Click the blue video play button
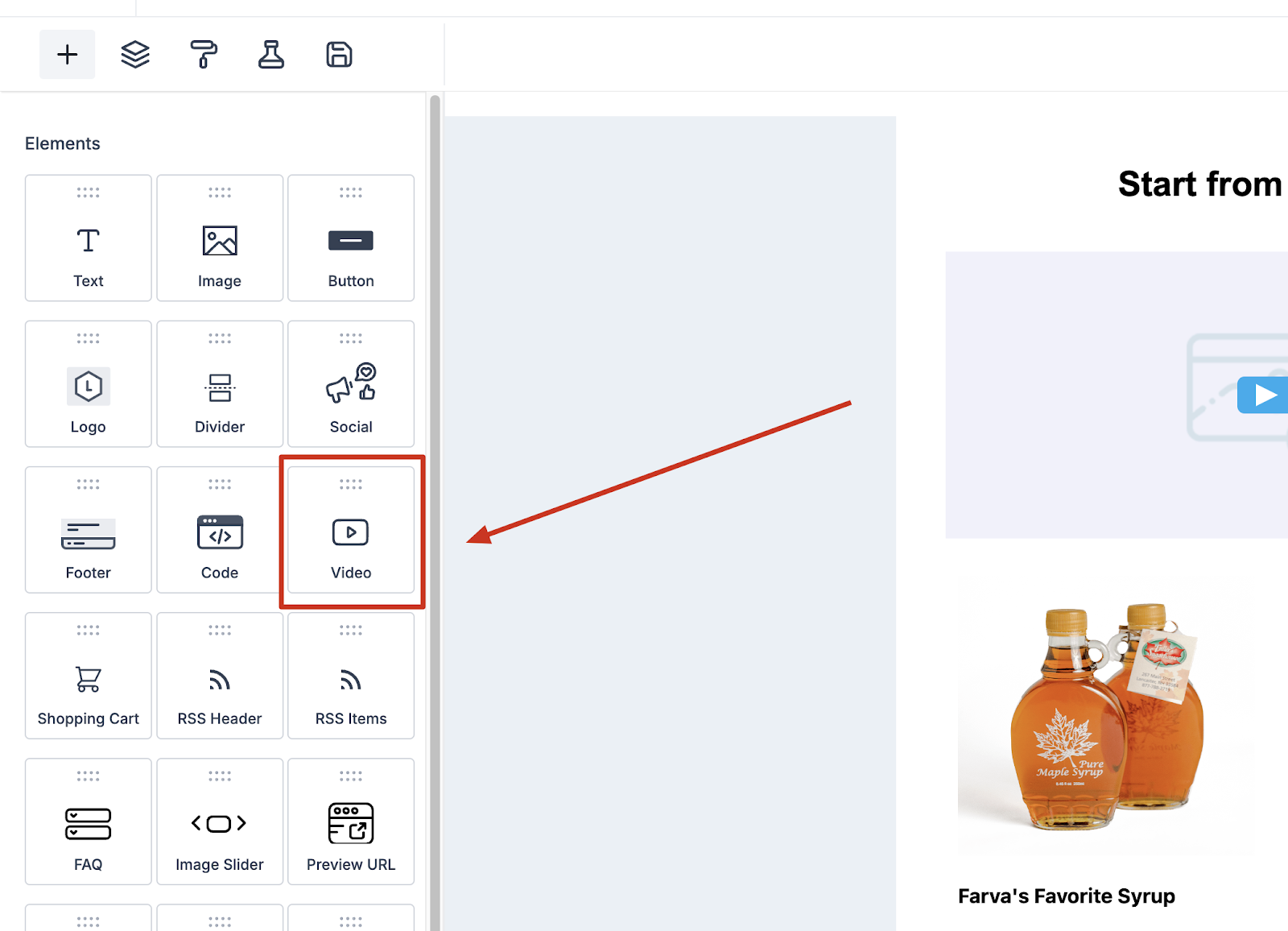Viewport: 1288px width, 931px height. 1263,395
